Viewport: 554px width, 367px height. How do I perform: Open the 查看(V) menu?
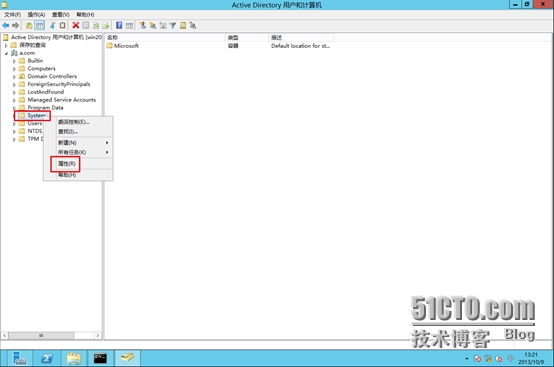[x=60, y=14]
